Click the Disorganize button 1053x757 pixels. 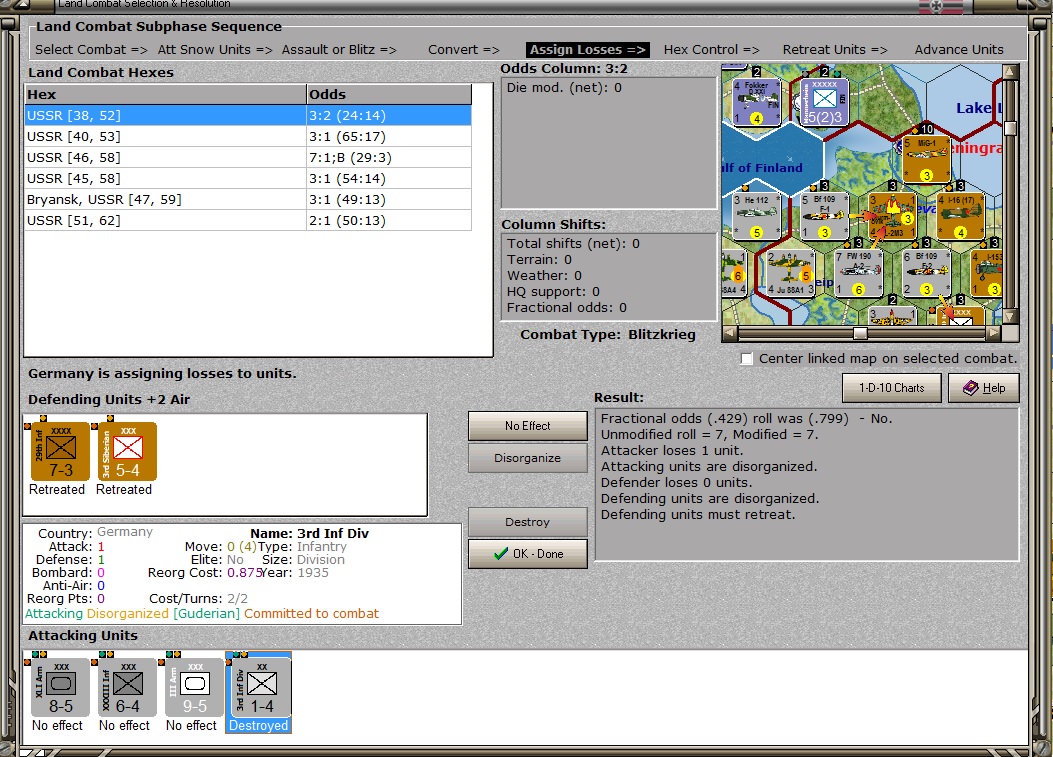527,458
